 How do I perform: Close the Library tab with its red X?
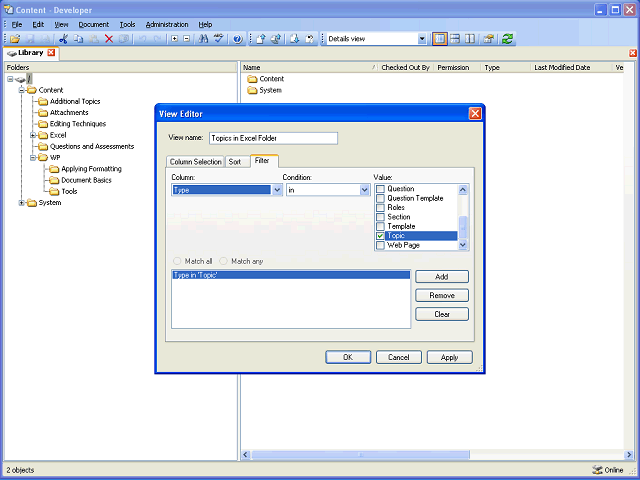pyautogui.click(x=51, y=53)
